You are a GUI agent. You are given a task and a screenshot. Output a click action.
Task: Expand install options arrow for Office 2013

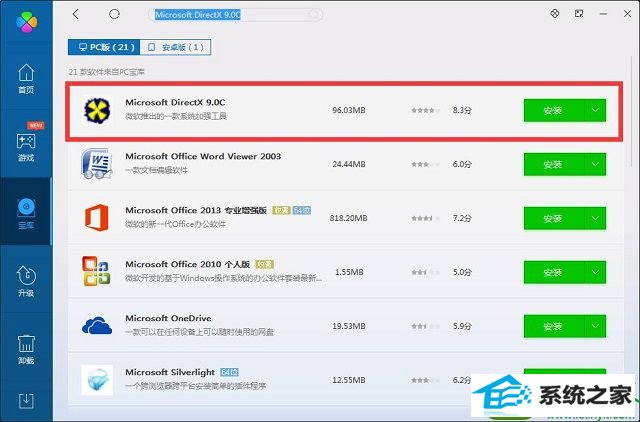tap(596, 218)
